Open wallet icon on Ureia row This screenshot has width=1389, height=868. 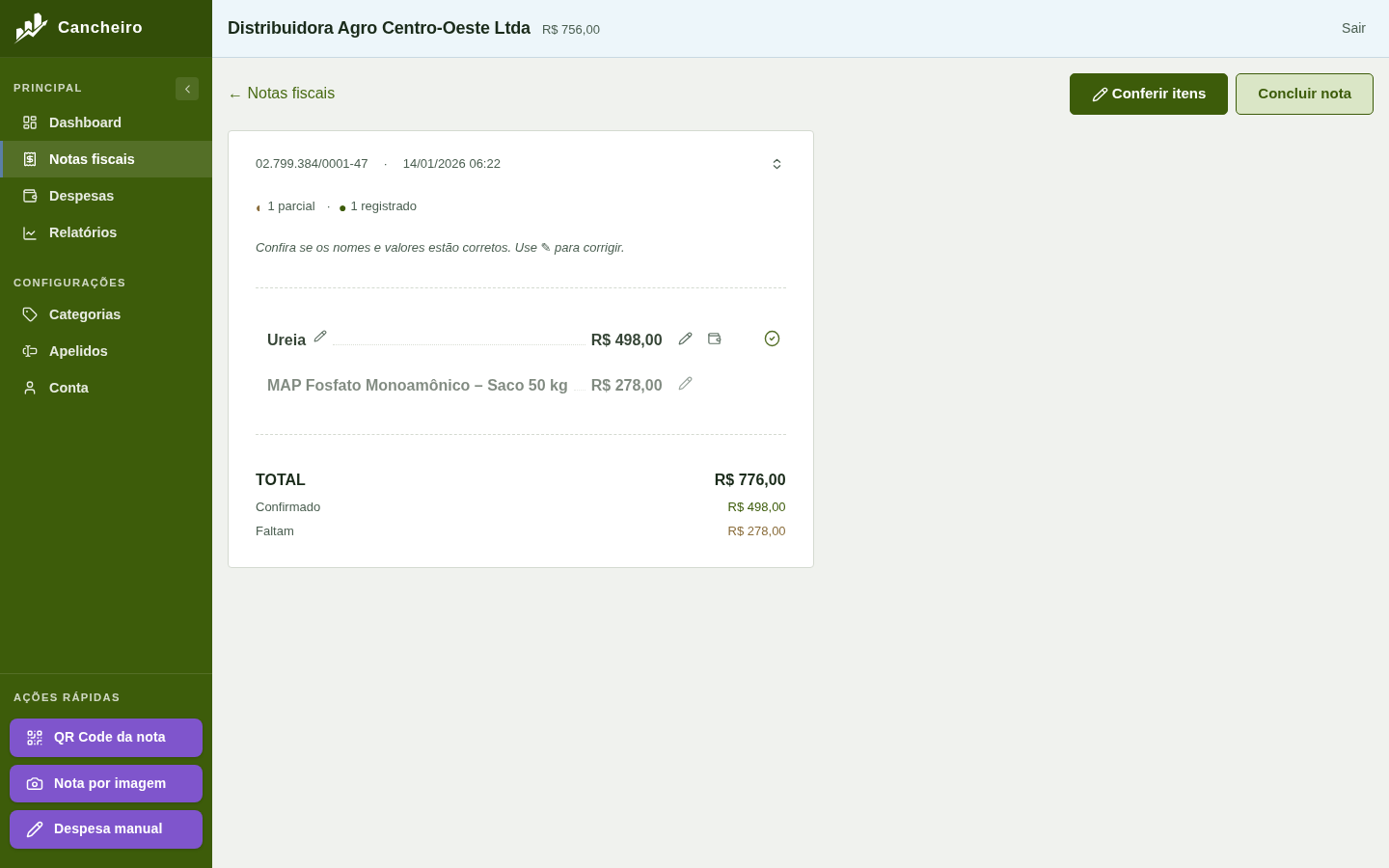tap(715, 339)
